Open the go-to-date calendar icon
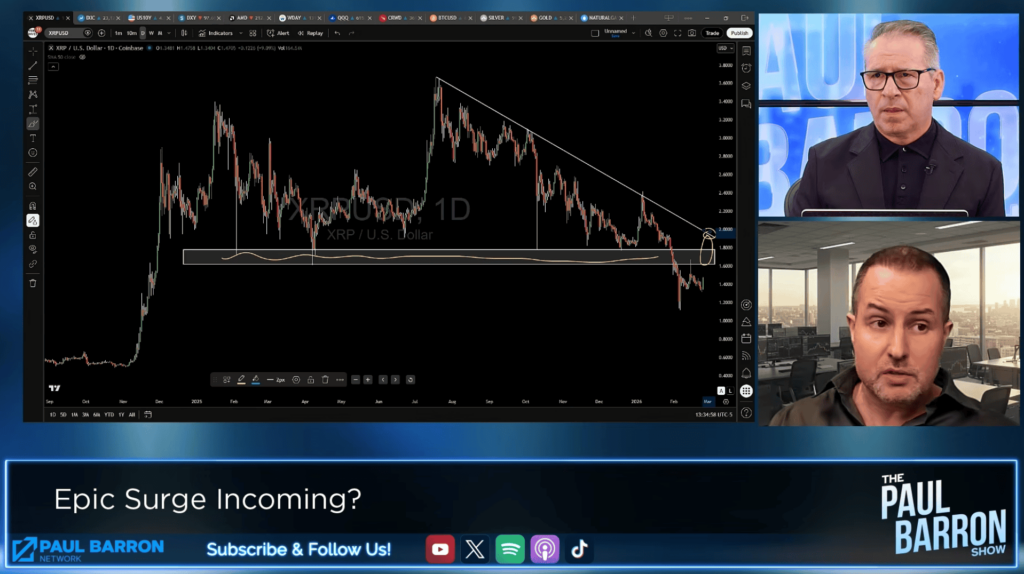 click(148, 415)
